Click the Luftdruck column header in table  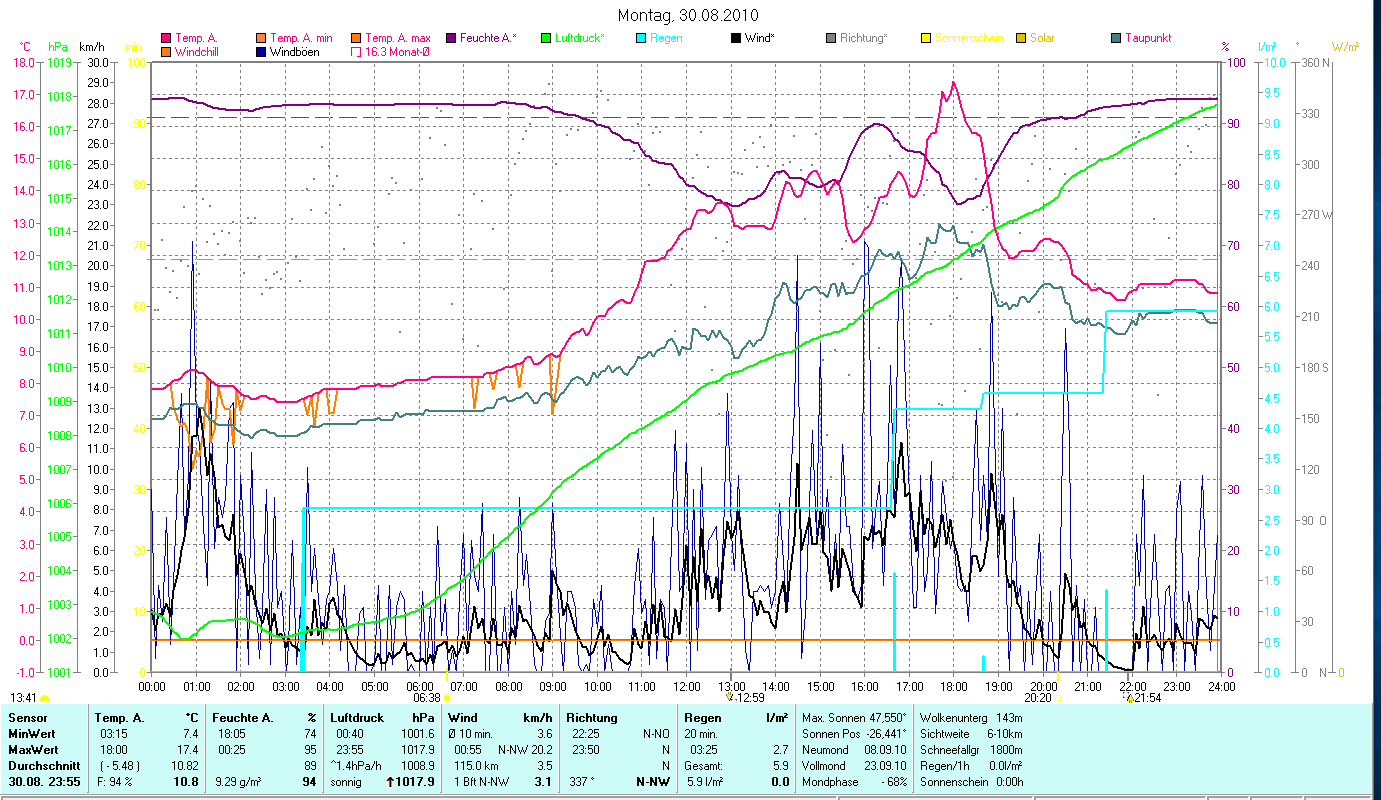tap(357, 718)
